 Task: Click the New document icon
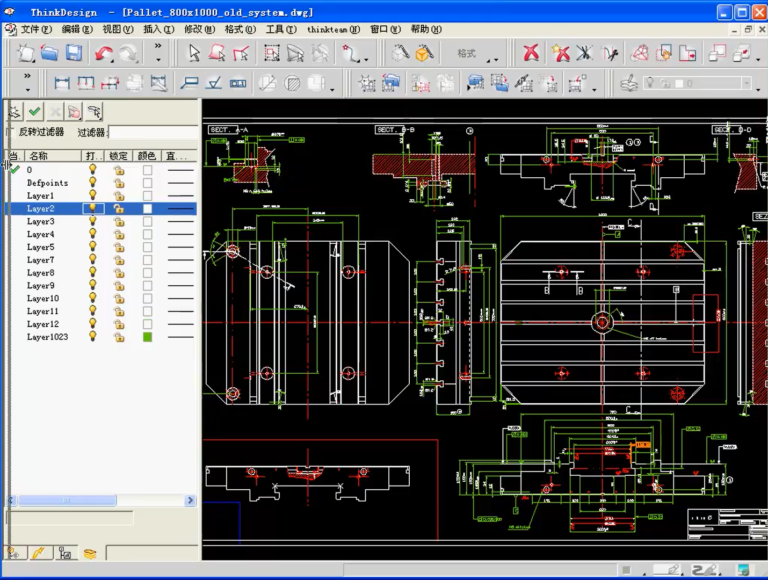(25, 53)
